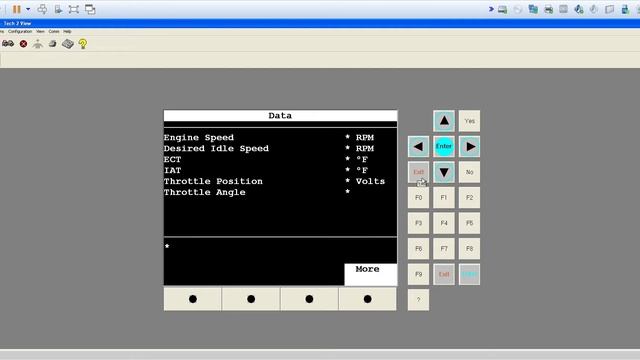This screenshot has width=640, height=360.
Task: Click the Tech 2 View window title bar
Action: (x=320, y=23)
